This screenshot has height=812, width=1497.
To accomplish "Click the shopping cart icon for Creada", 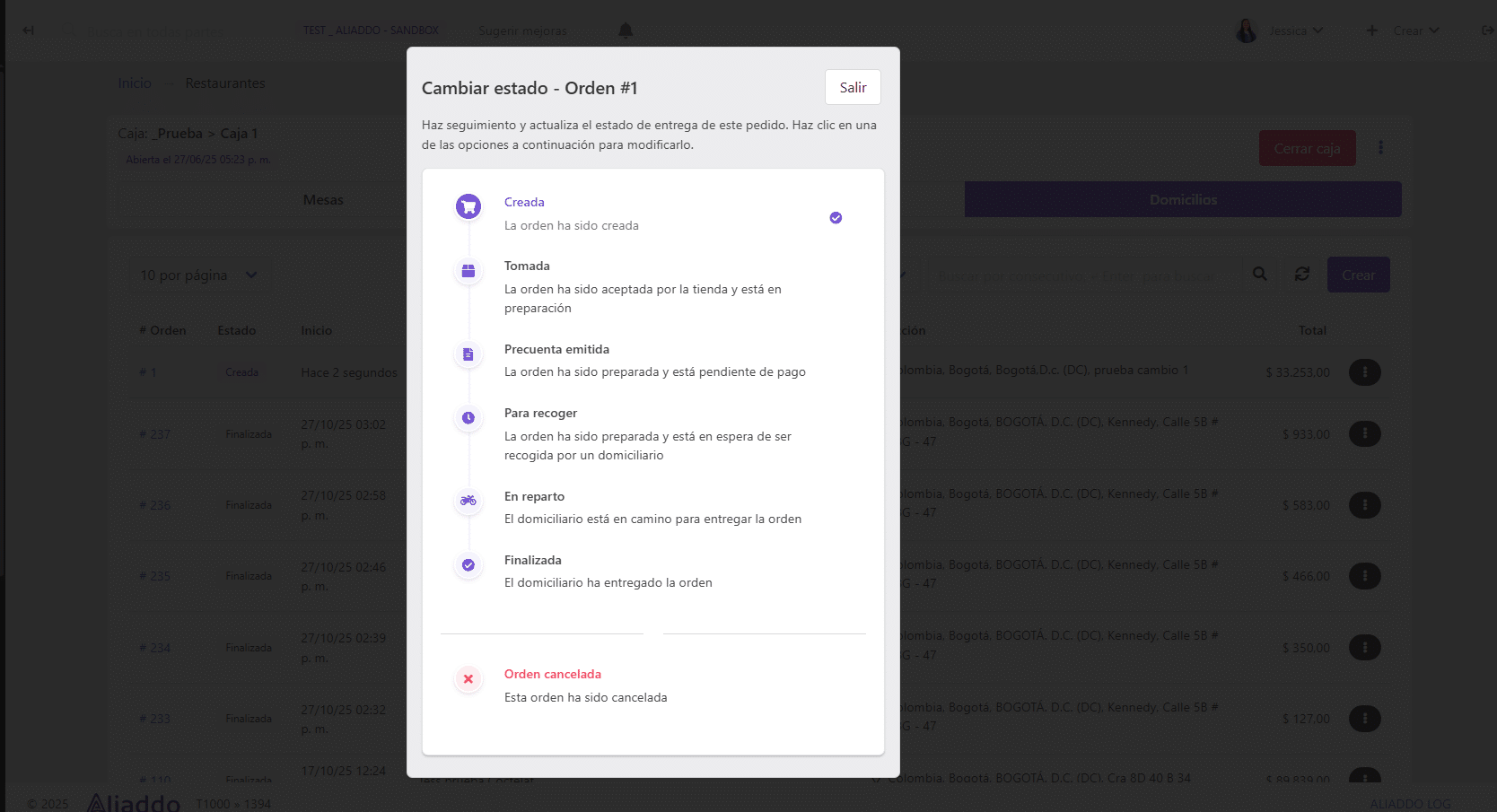I will [x=468, y=207].
